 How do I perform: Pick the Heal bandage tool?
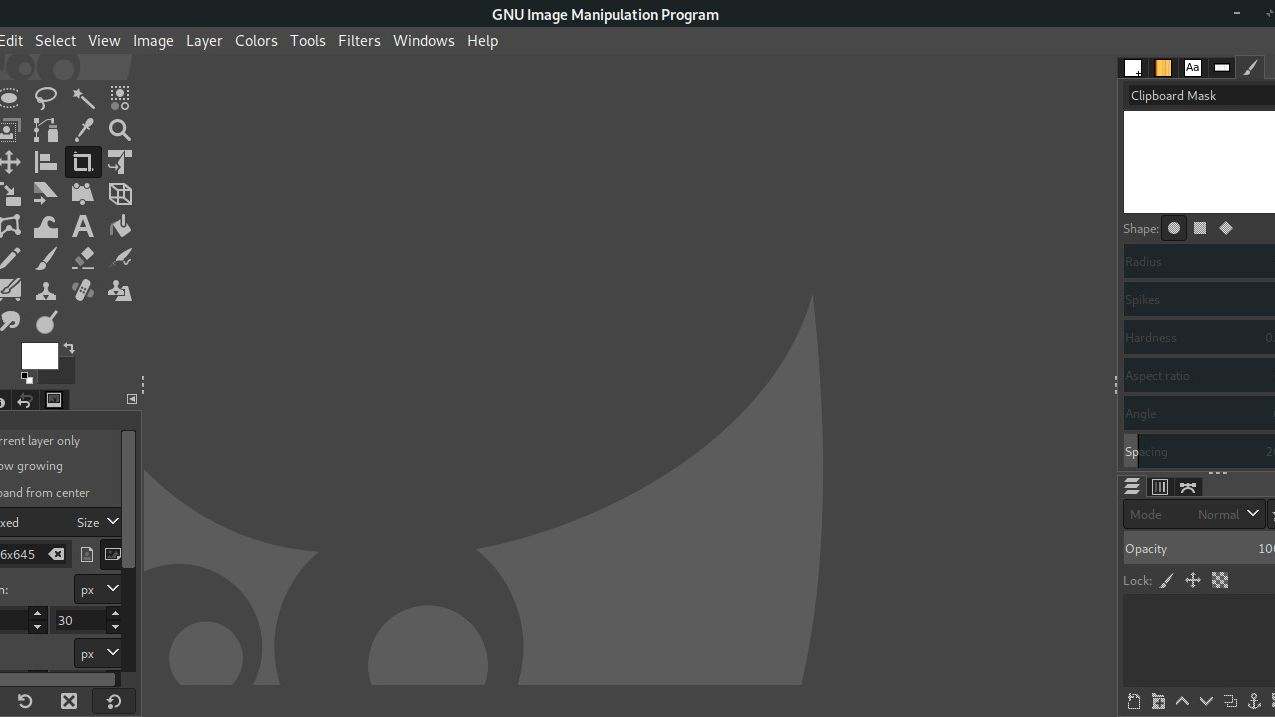83,291
